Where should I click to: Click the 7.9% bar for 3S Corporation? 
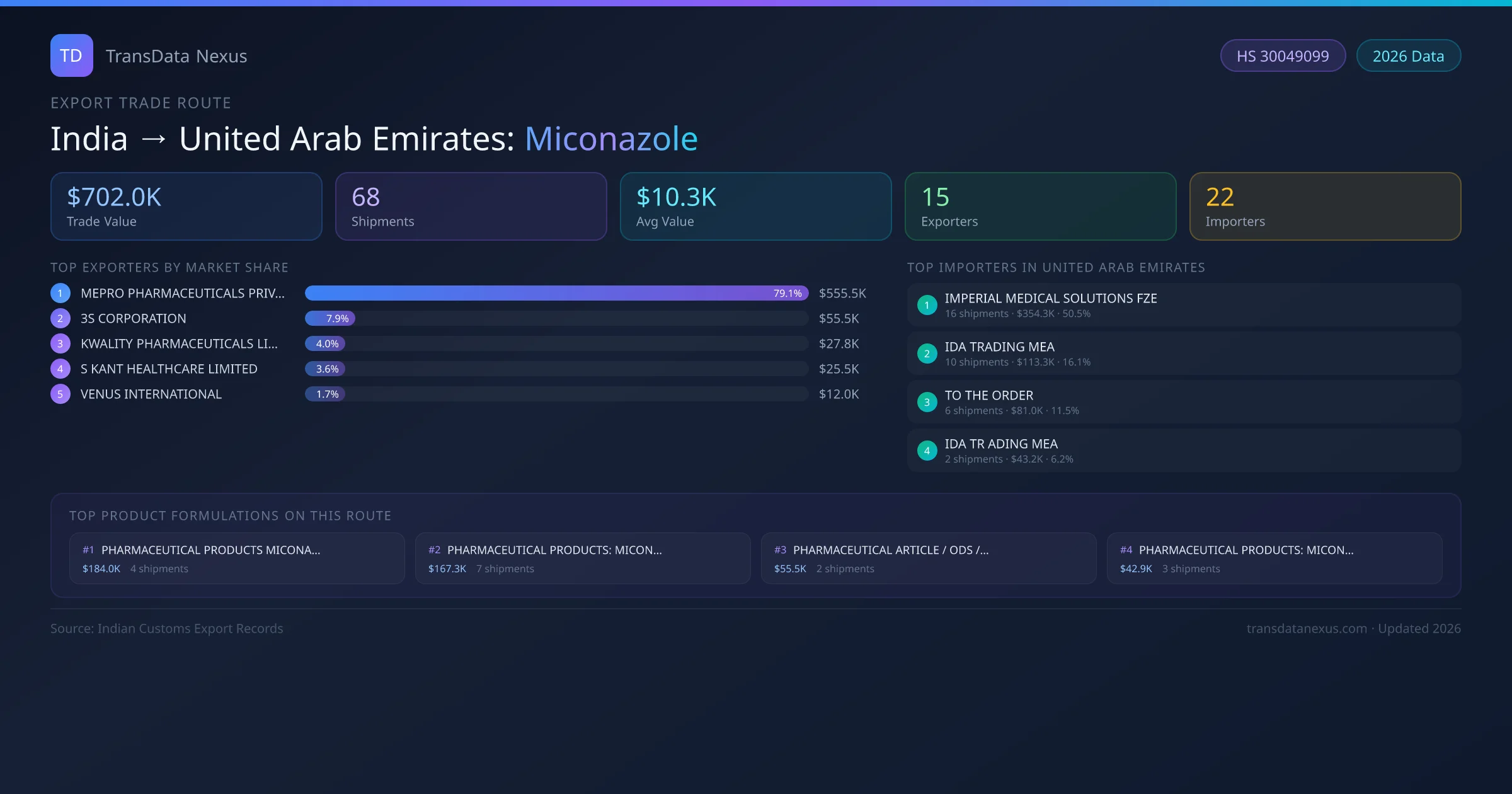pos(330,318)
